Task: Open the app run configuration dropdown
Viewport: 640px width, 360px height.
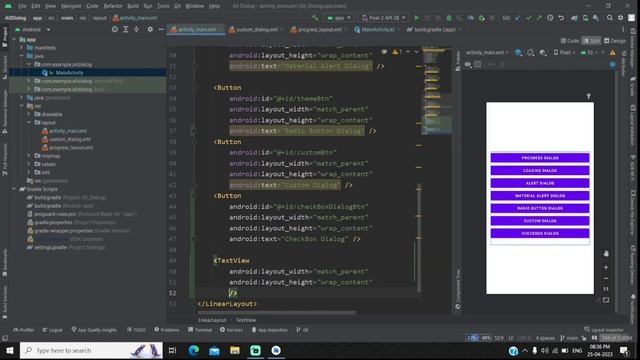Action: 339,18
